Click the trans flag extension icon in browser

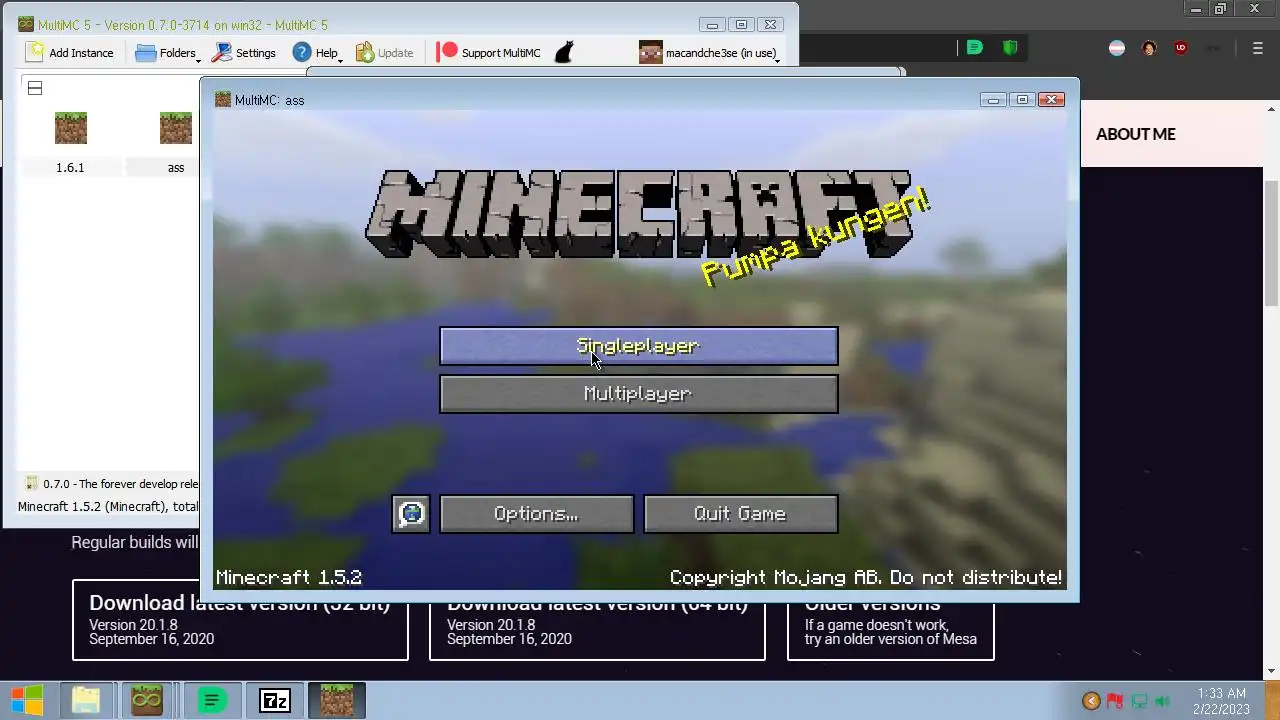[x=1117, y=48]
